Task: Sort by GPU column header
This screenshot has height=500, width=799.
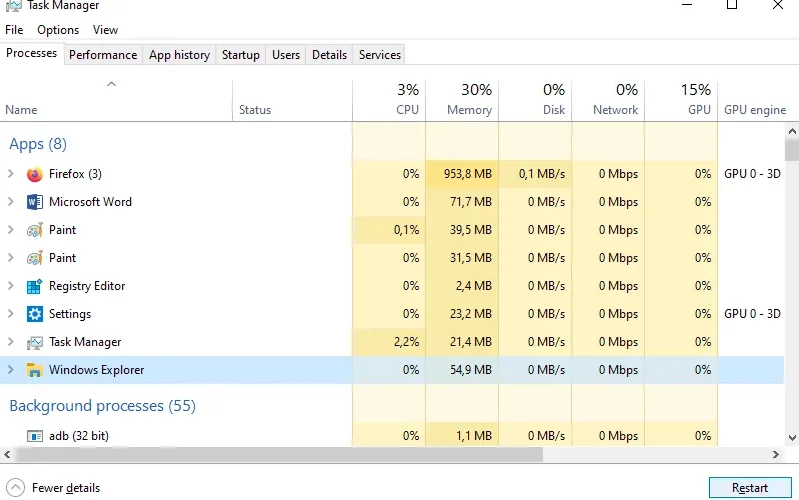Action: 681,101
